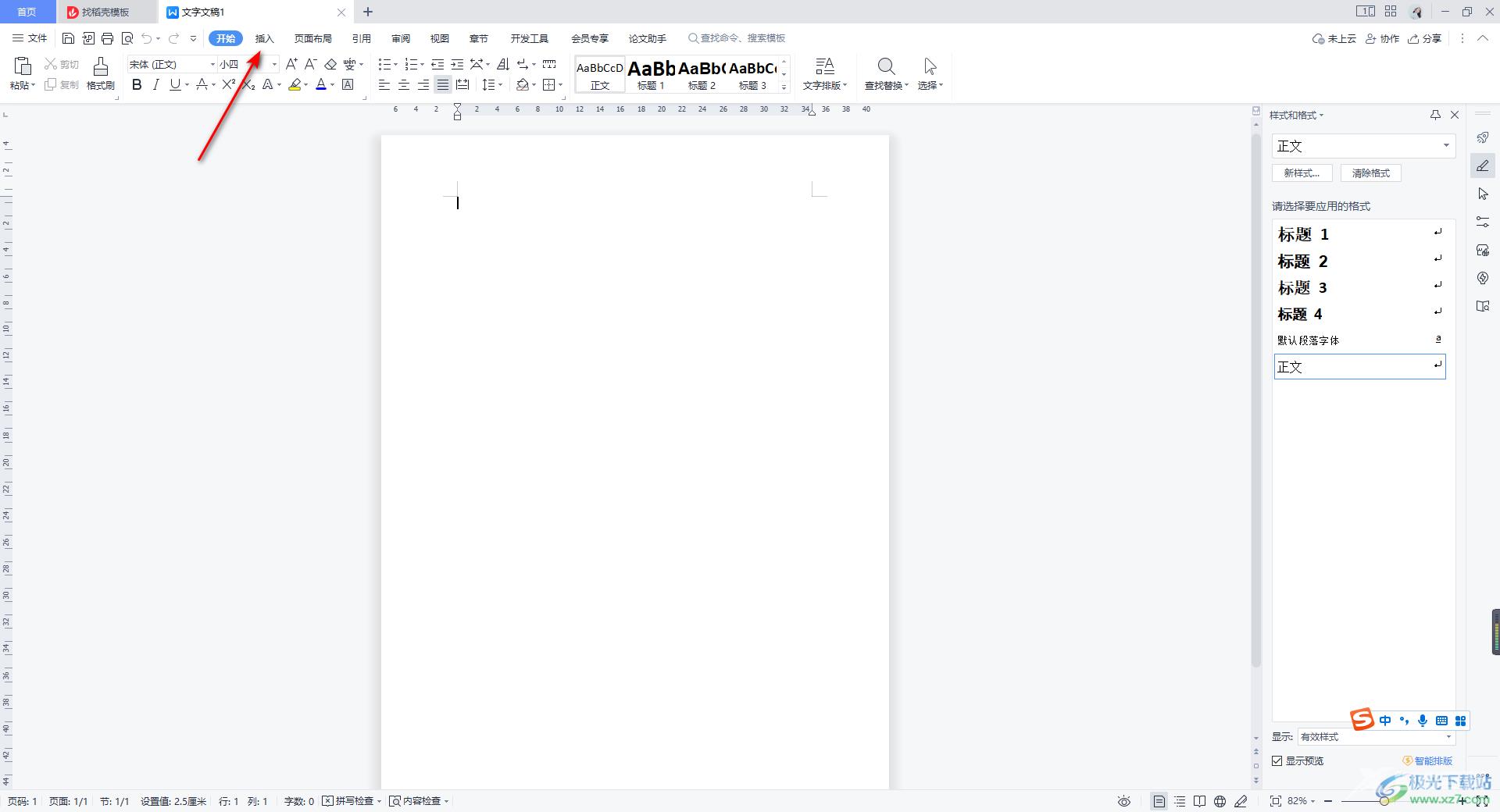Pin the Styles and Formatting pane
Viewport: 1500px width, 812px height.
pos(1435,115)
